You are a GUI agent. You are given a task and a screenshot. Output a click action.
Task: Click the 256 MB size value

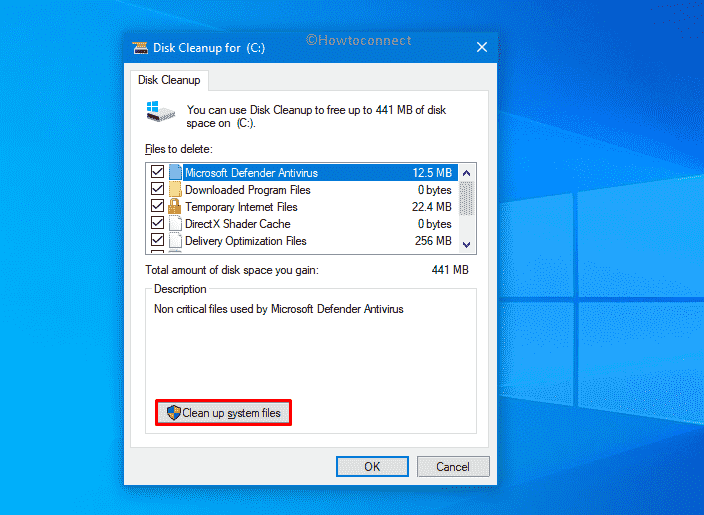click(x=433, y=241)
